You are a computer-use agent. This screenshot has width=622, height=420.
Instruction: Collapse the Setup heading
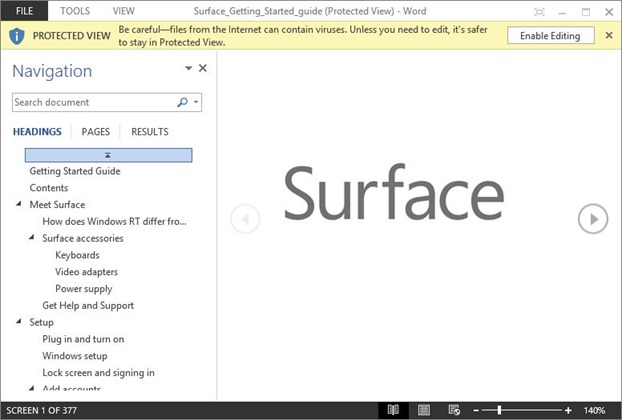[x=19, y=321]
